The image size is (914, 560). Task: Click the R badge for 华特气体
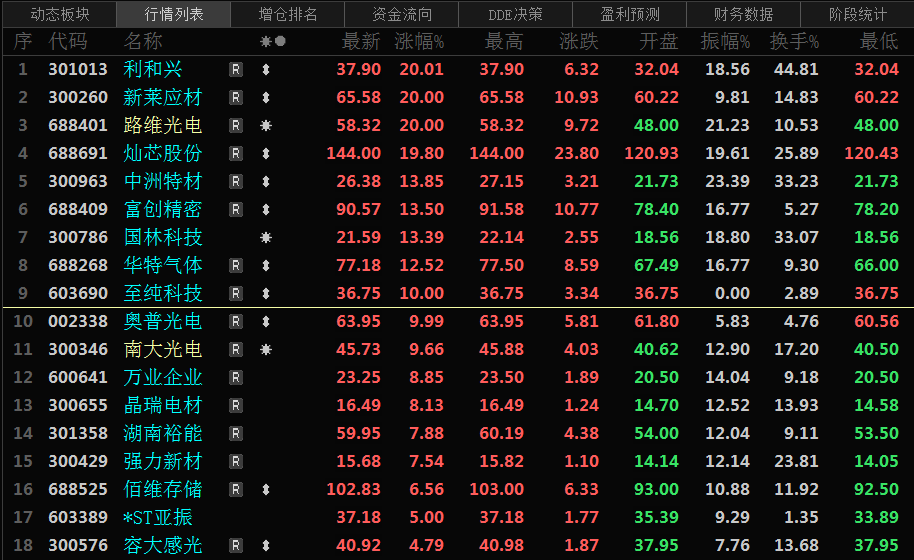click(235, 266)
